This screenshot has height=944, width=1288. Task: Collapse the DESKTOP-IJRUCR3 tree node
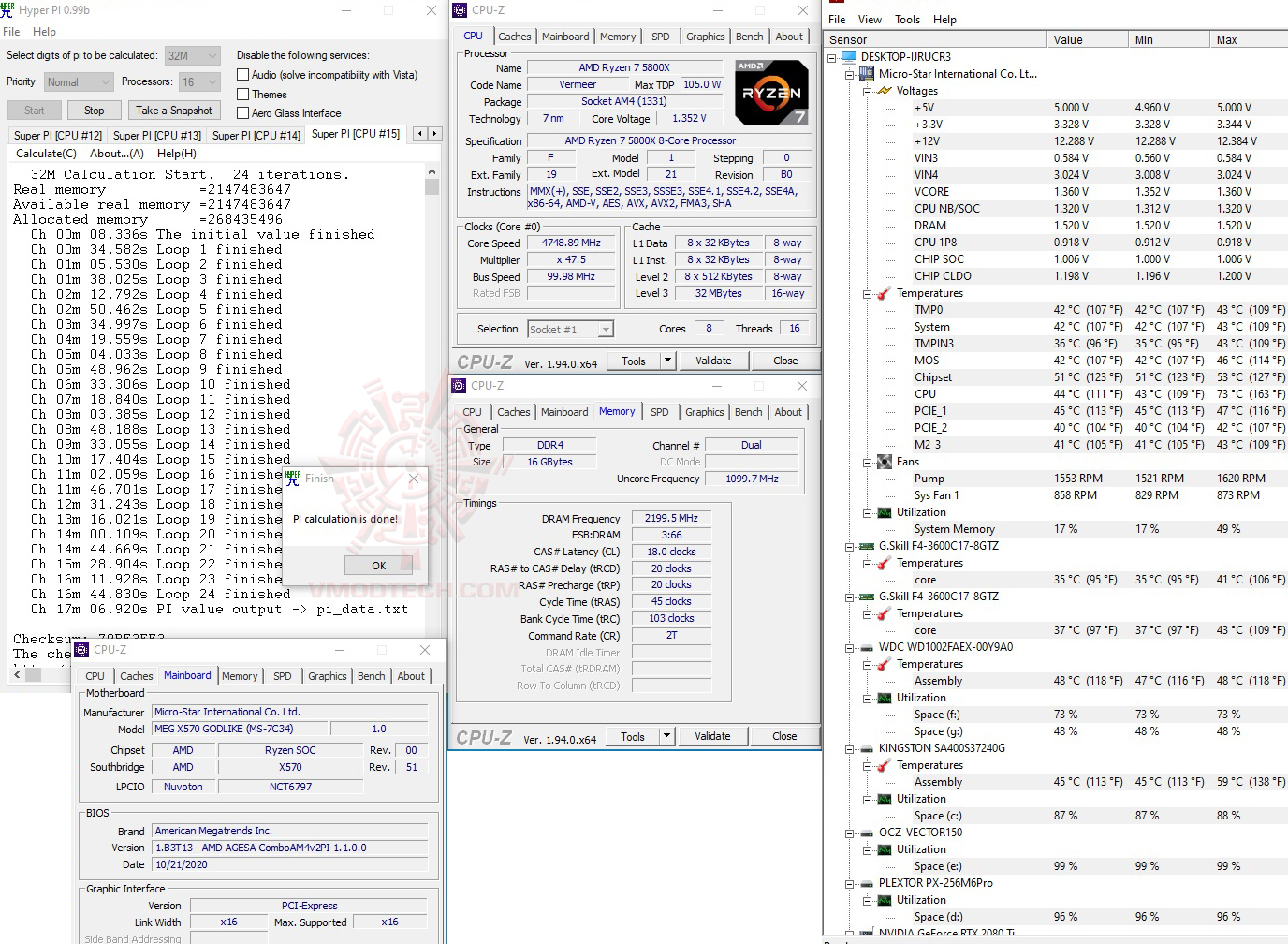(x=831, y=57)
